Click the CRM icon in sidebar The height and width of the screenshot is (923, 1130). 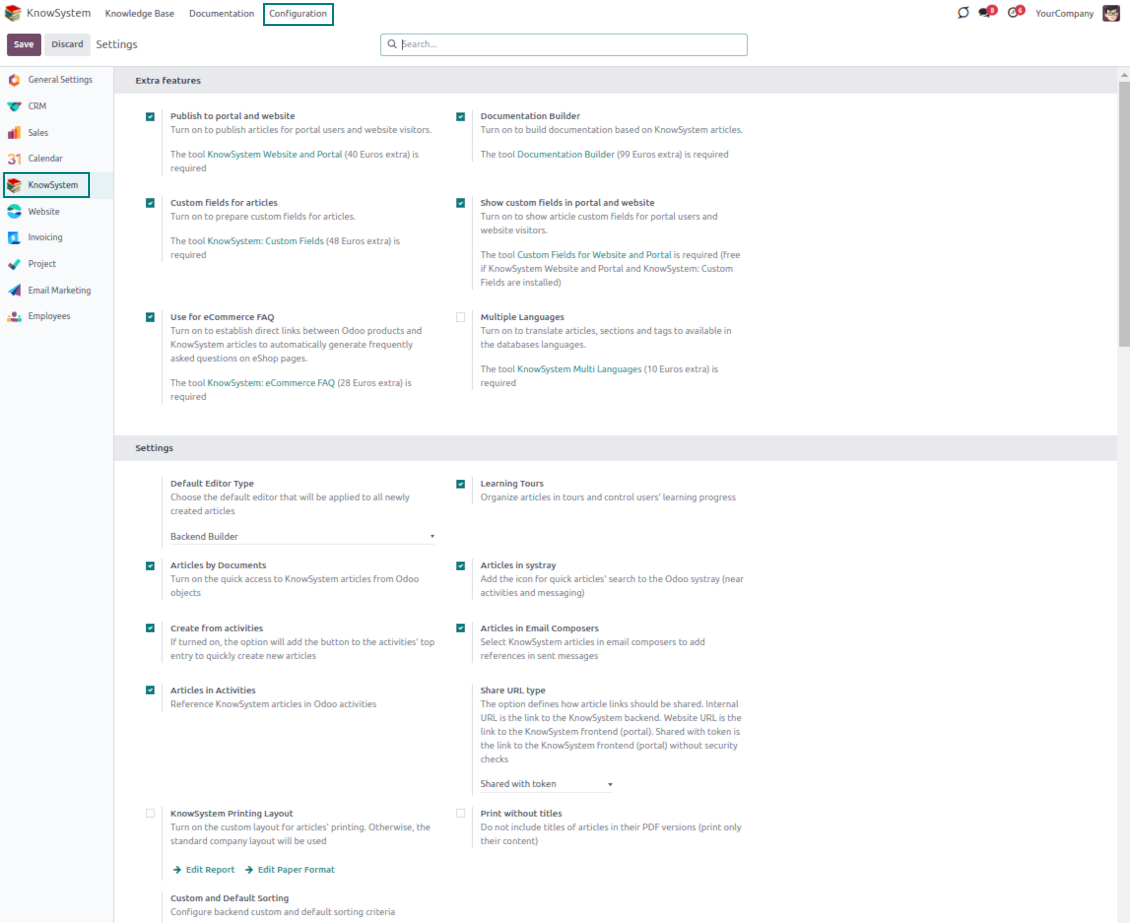14,106
